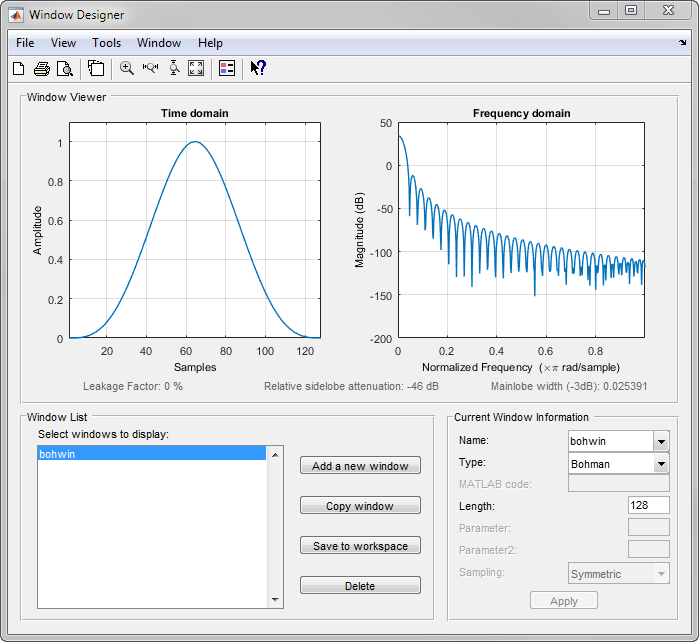Open Print Preview from the toolbar
This screenshot has width=699, height=642.
[x=65, y=68]
